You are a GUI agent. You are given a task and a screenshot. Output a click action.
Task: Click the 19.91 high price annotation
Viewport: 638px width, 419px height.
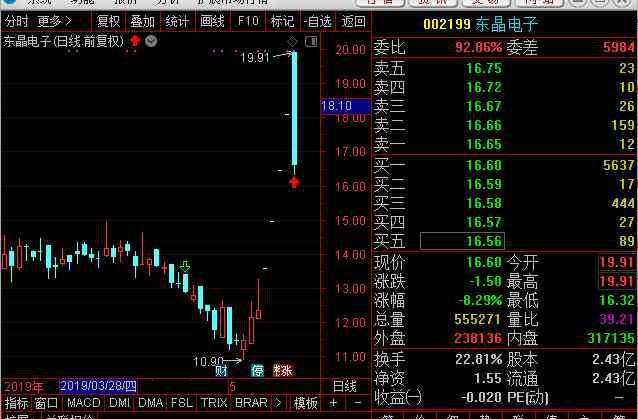click(x=255, y=57)
